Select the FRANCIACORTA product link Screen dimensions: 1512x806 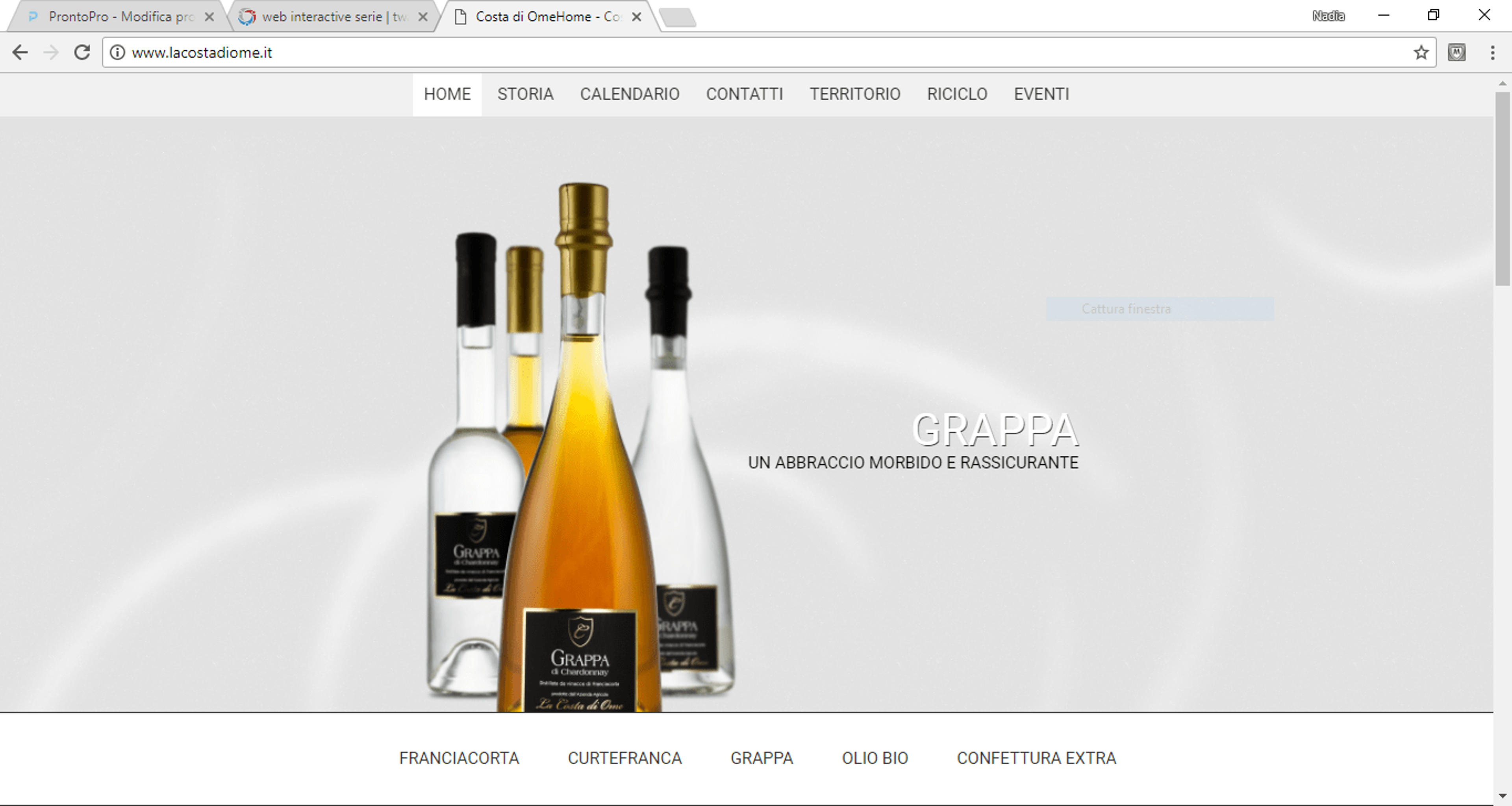[459, 758]
